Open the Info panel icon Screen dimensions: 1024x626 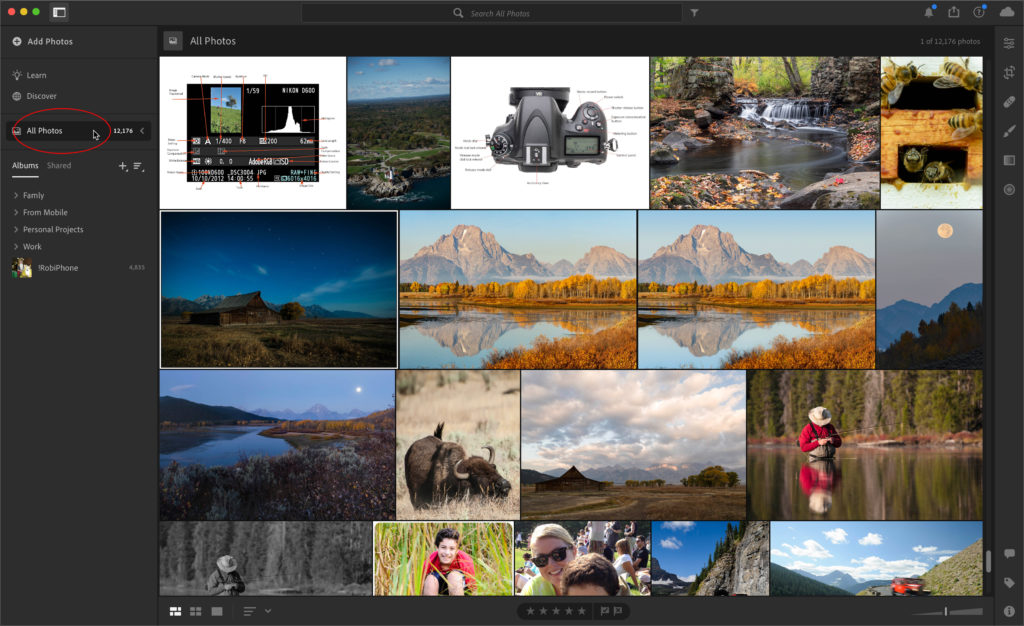[1009, 611]
